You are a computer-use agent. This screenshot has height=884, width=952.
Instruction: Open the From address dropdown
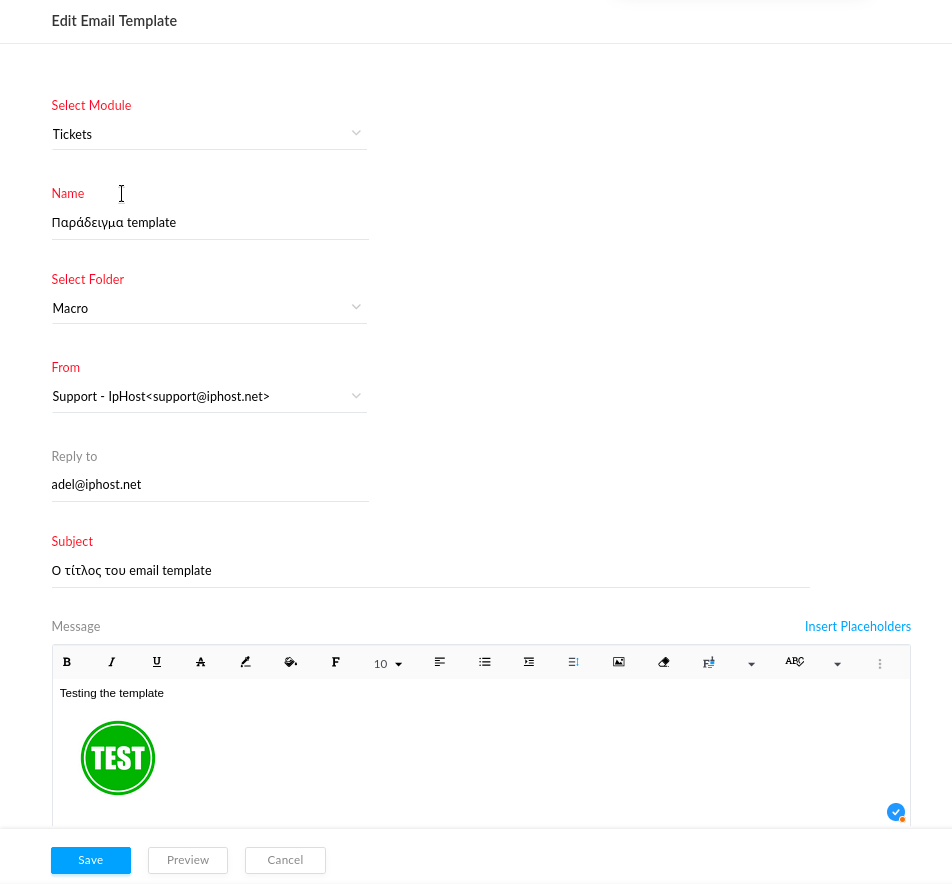pos(209,396)
